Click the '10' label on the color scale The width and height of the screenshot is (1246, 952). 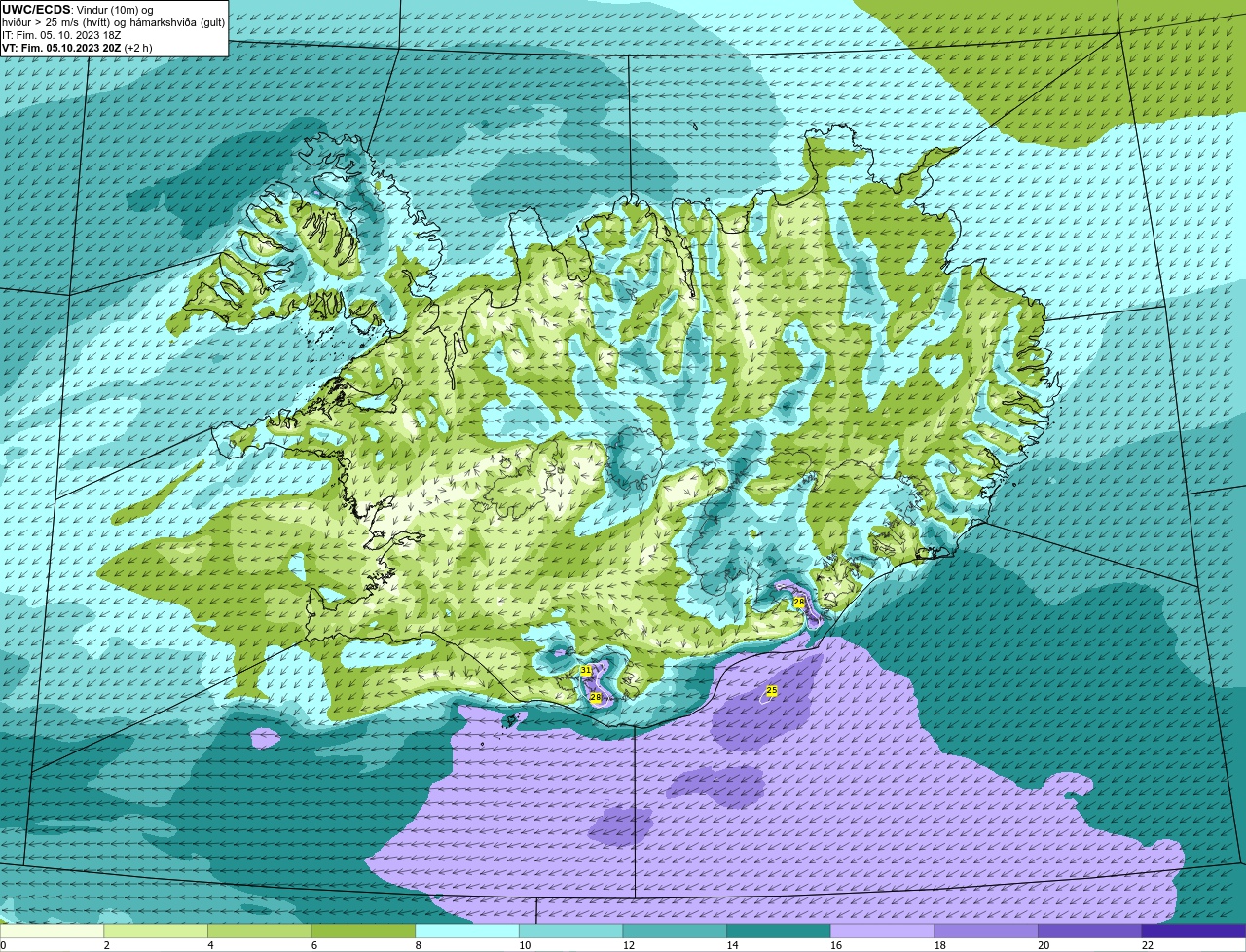click(x=525, y=945)
